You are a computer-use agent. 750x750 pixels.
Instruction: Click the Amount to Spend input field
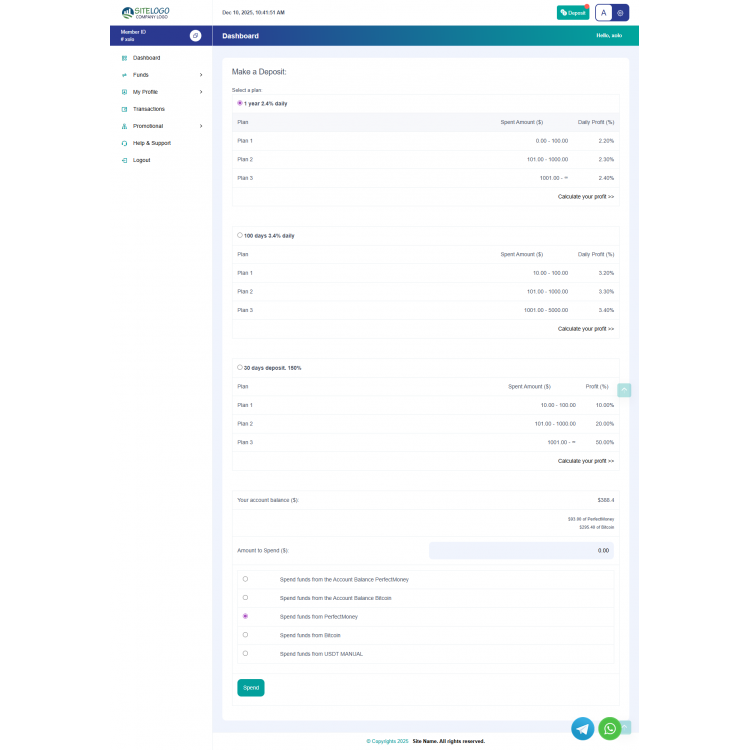521,550
